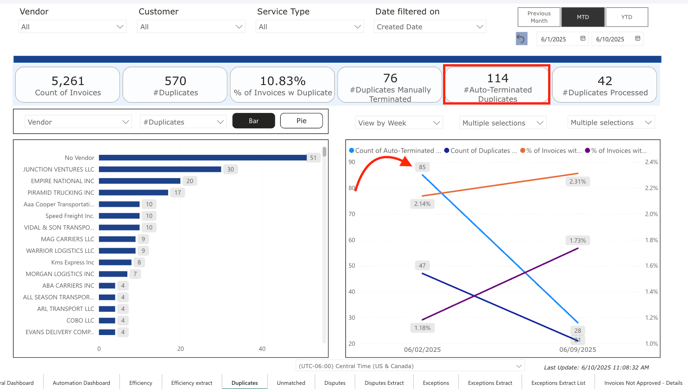
Task: Click the orange % of Invoices legend marker
Action: (523, 150)
